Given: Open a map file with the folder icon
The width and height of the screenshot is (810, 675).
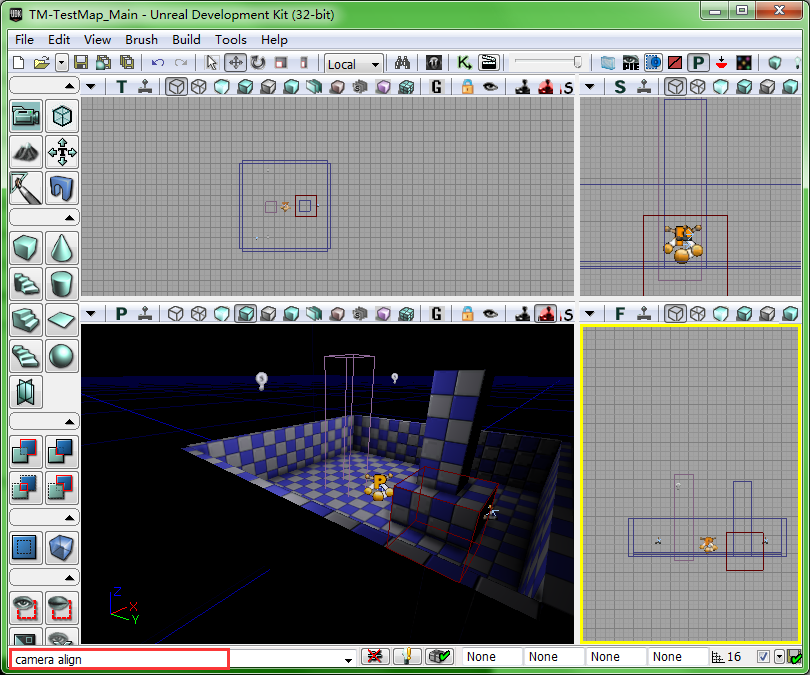Looking at the screenshot, I should [41, 63].
